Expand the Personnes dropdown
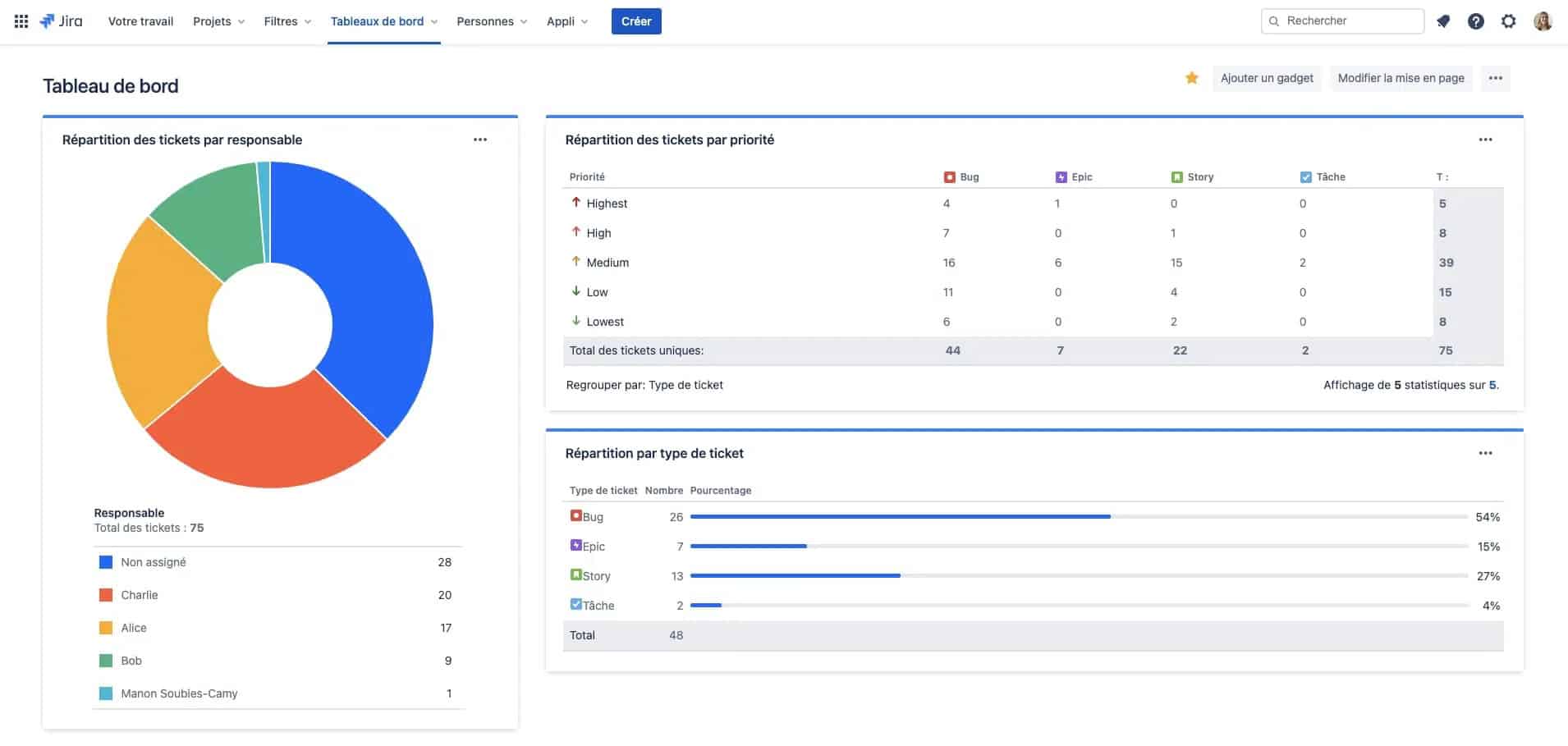 (492, 21)
